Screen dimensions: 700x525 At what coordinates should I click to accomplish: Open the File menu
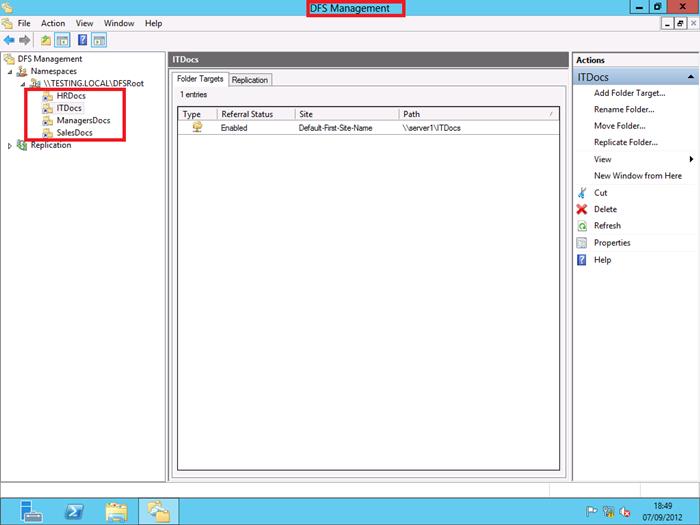pyautogui.click(x=24, y=23)
